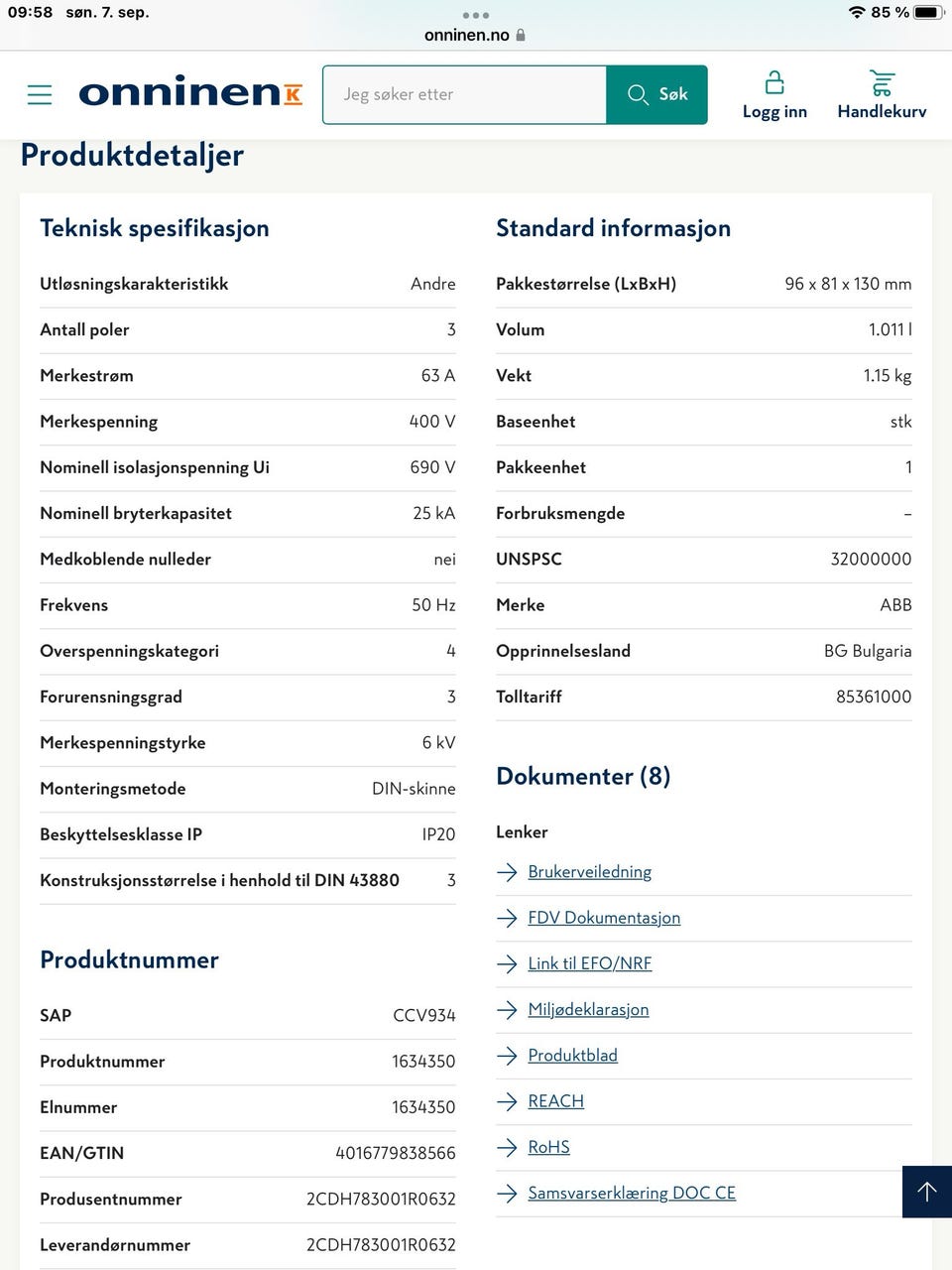Open the Handlekurv shopping cart icon
The height and width of the screenshot is (1270, 952).
click(881, 81)
